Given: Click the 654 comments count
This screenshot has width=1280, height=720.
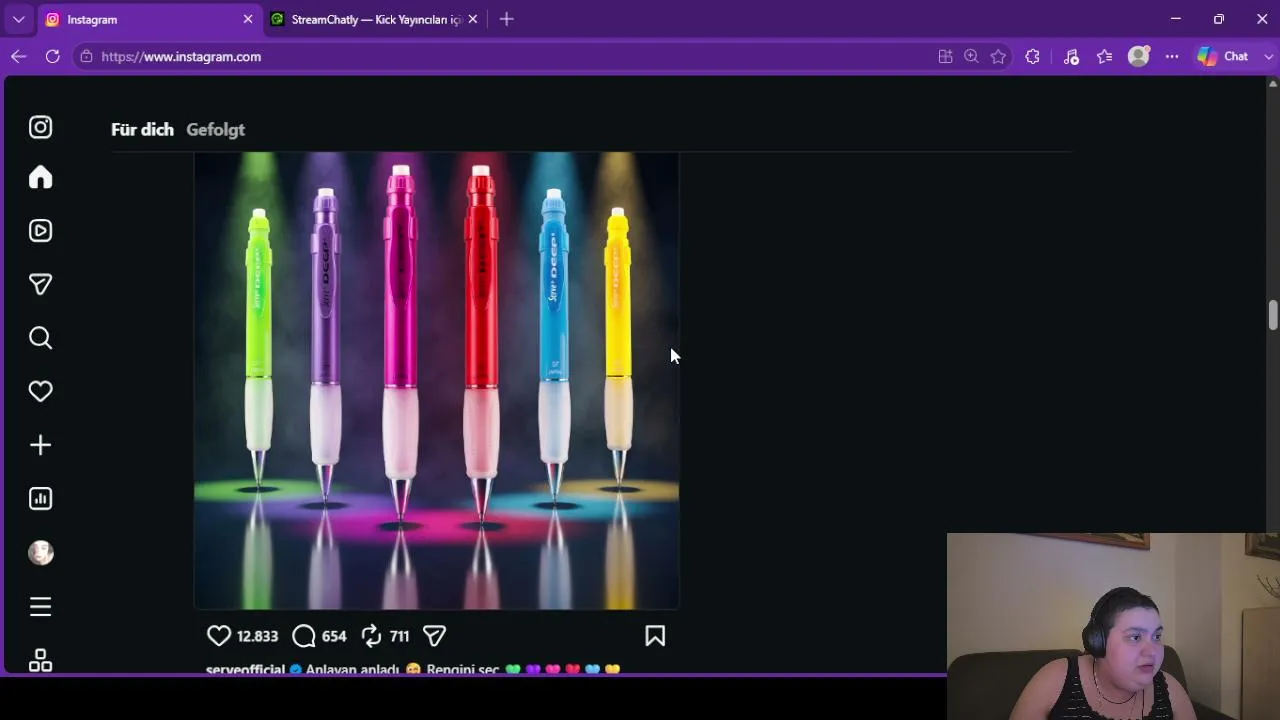Looking at the screenshot, I should [x=334, y=636].
